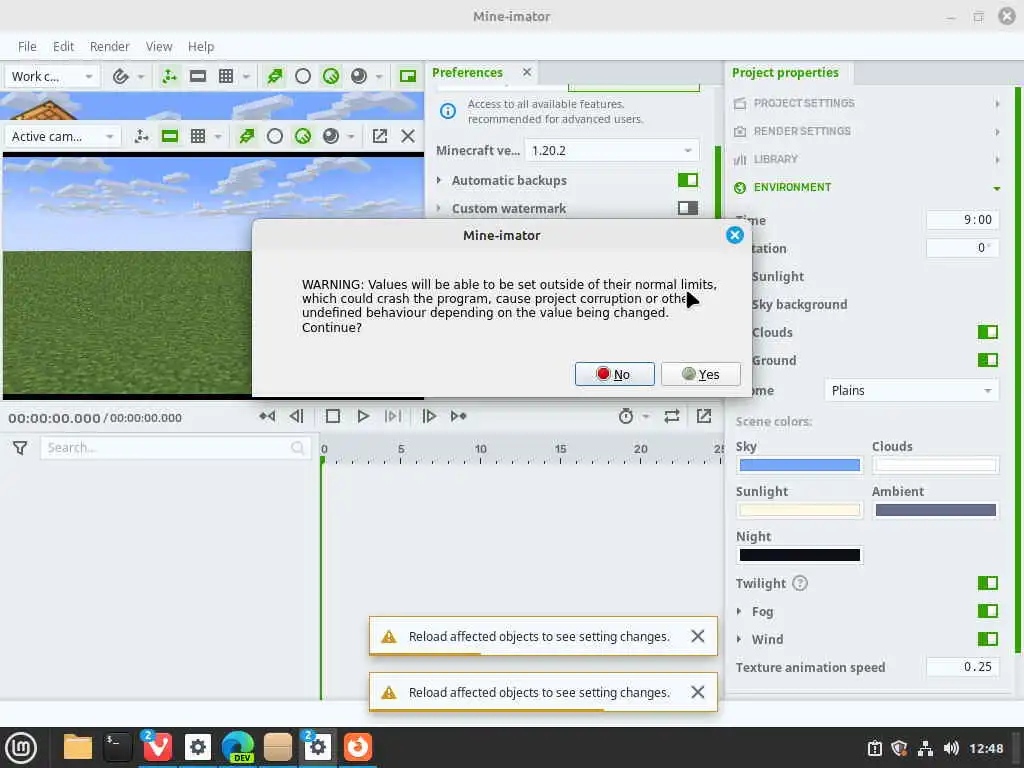Toggle Ground environment switch
Image resolution: width=1024 pixels, height=768 pixels.
(x=987, y=360)
